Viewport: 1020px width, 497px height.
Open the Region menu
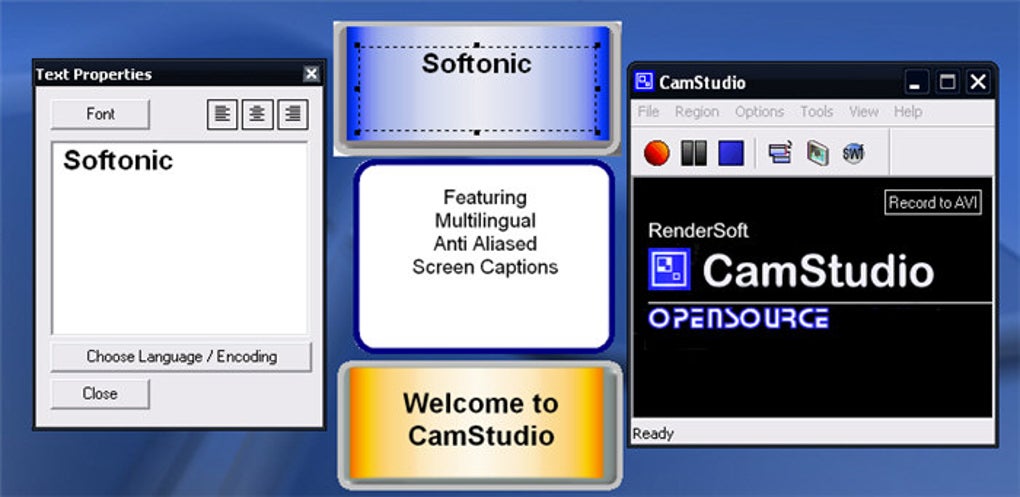(697, 112)
